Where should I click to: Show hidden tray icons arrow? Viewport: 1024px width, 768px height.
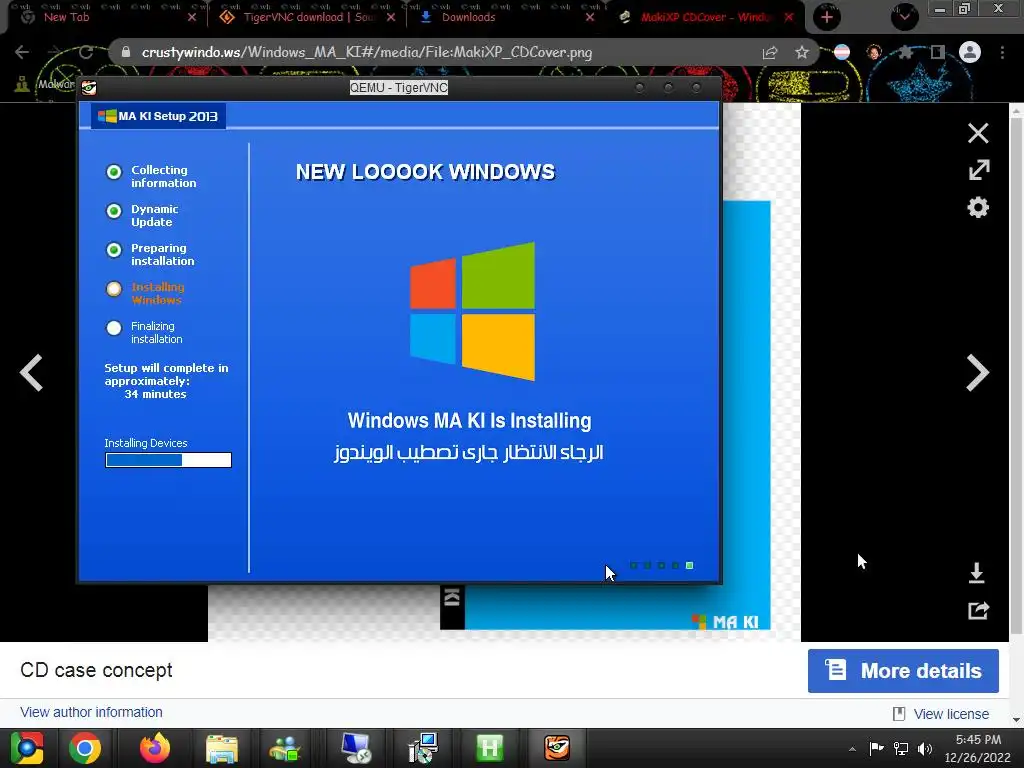click(x=852, y=748)
